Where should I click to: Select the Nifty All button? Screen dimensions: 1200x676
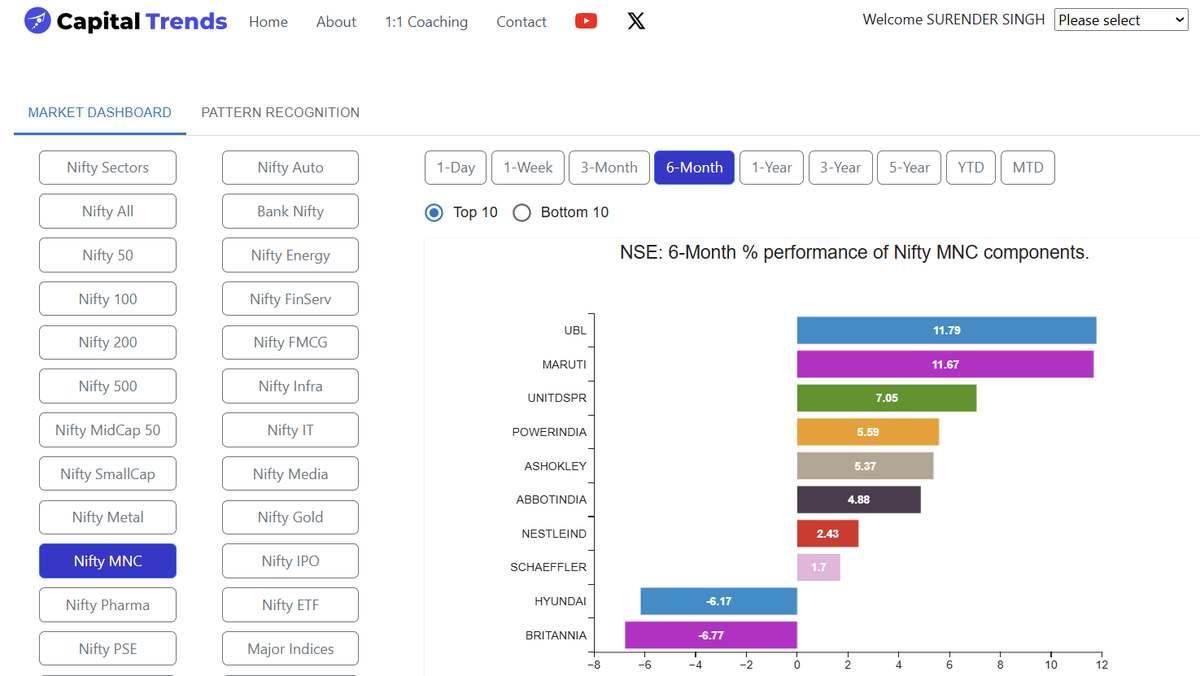108,211
